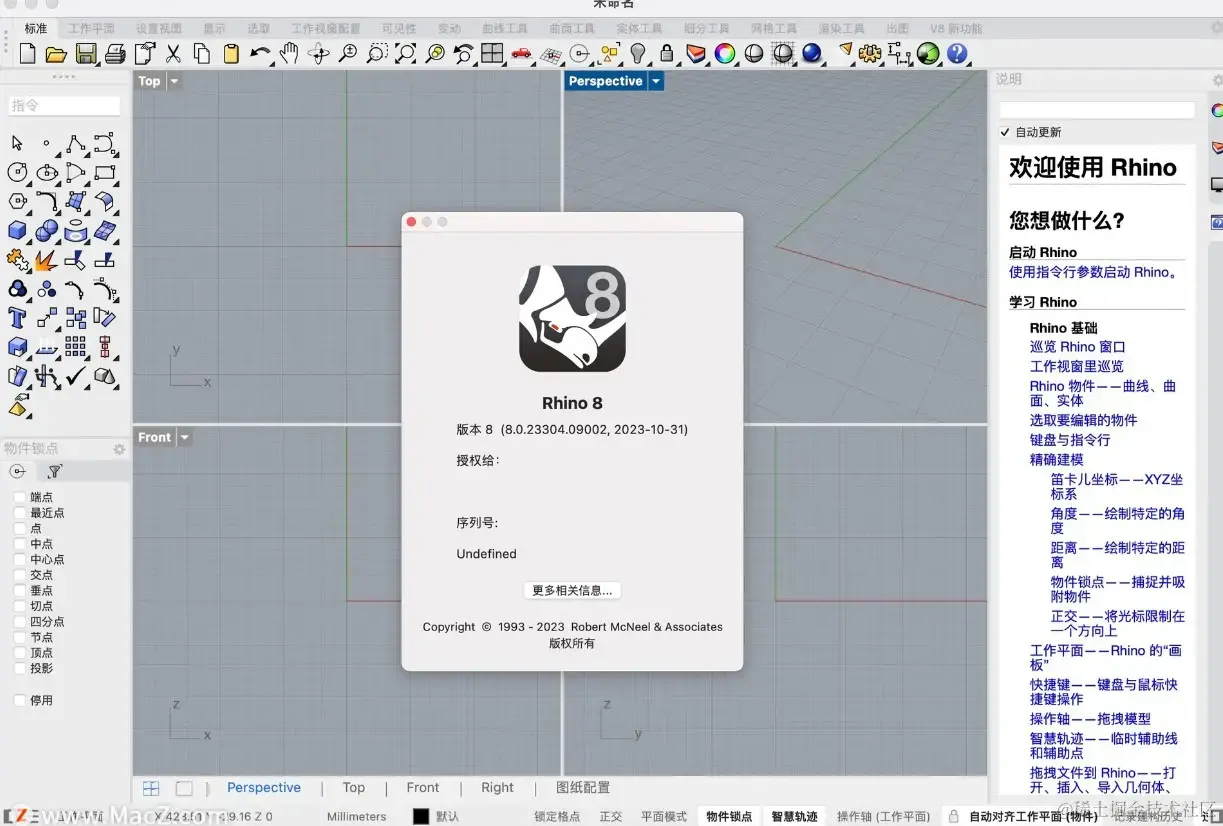This screenshot has width=1223, height=826.
Task: Click the puzzle-piece Join icon
Action: click(17, 260)
